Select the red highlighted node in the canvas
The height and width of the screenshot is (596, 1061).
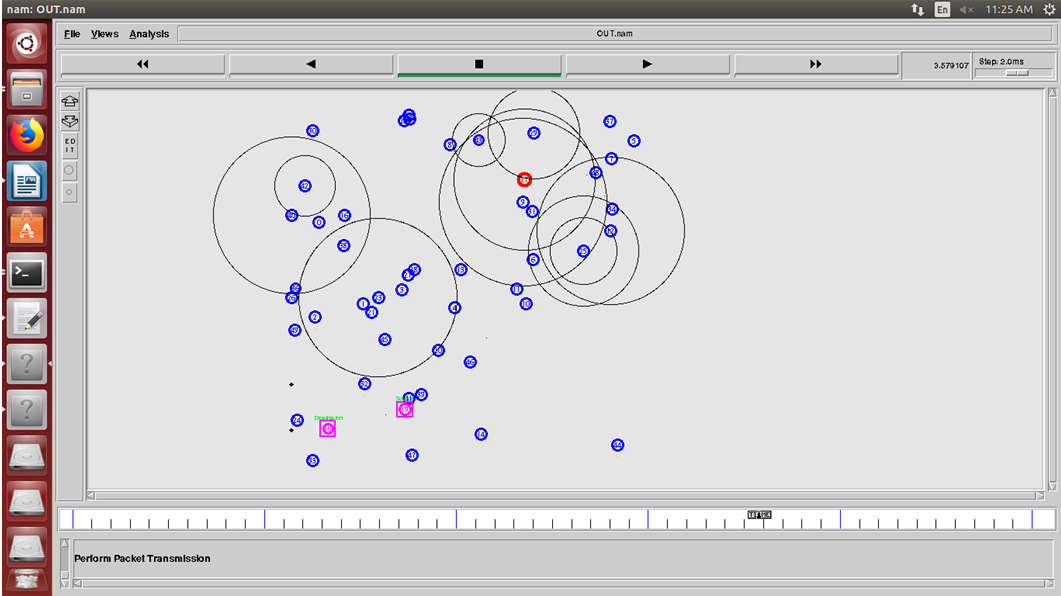point(524,180)
